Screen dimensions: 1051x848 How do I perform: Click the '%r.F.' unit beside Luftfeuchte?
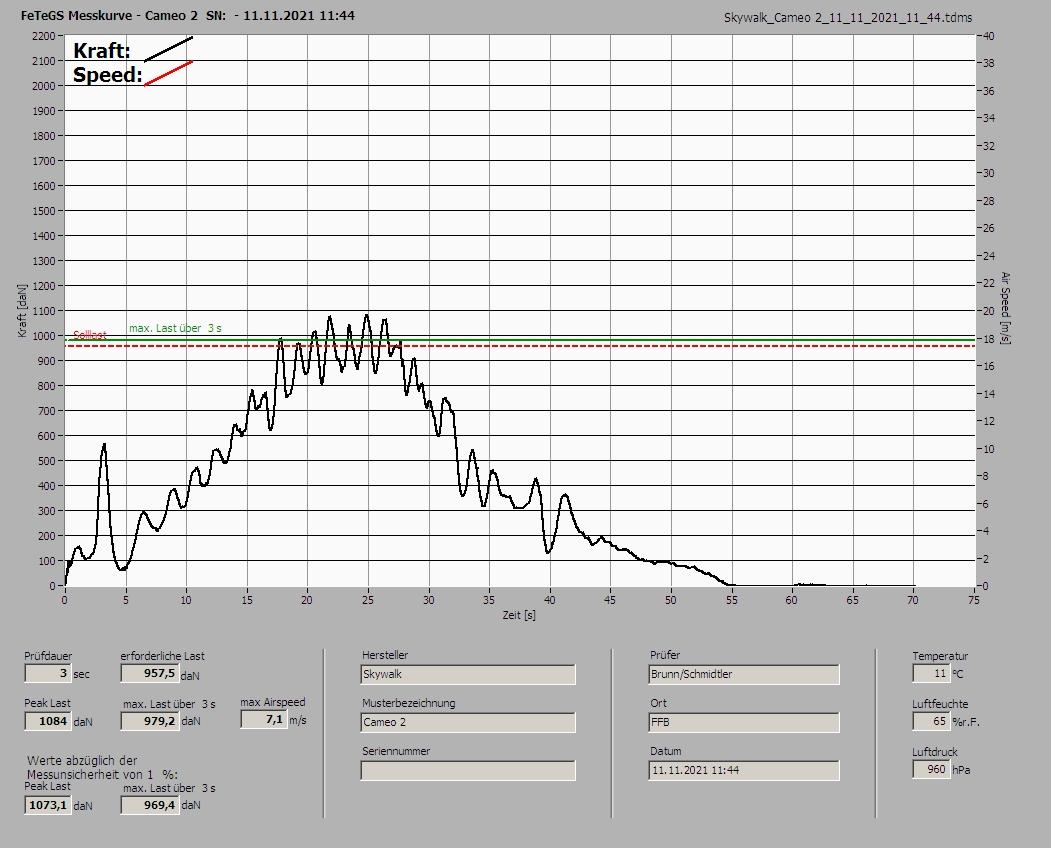pos(965,722)
